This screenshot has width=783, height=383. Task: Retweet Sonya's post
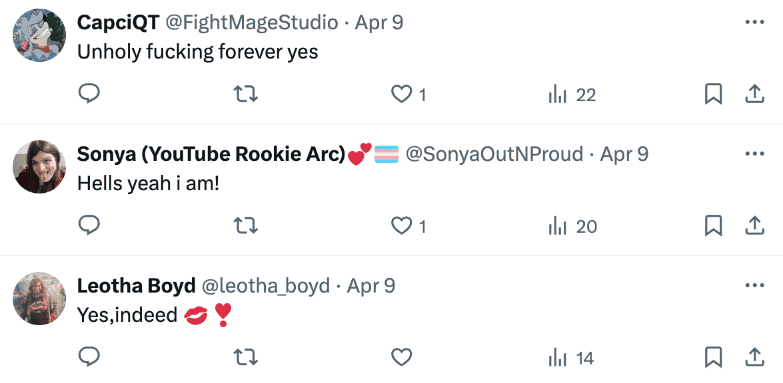pyautogui.click(x=246, y=226)
